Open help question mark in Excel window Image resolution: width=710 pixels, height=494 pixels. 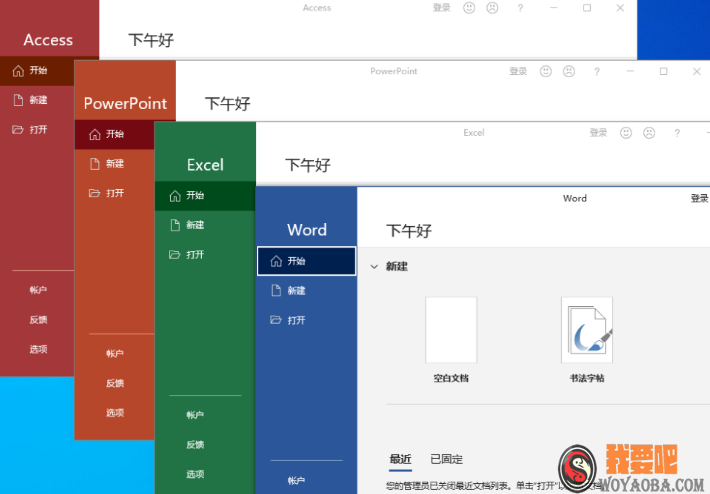pos(677,133)
